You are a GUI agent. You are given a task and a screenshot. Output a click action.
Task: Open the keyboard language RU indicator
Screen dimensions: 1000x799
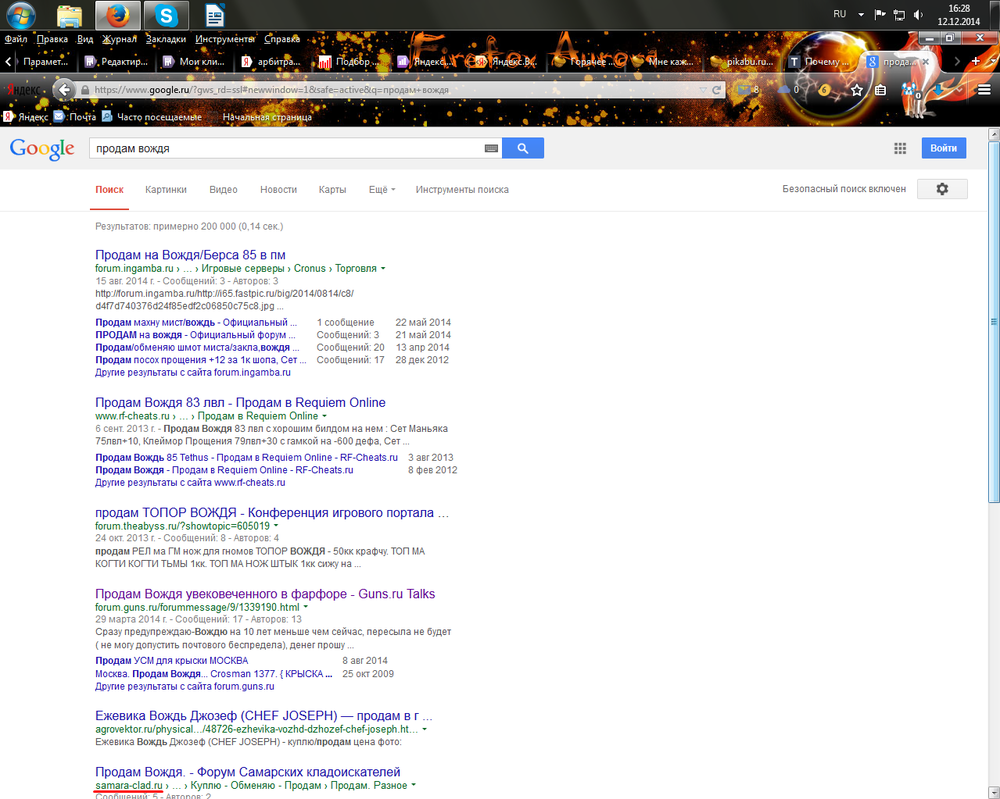point(839,14)
